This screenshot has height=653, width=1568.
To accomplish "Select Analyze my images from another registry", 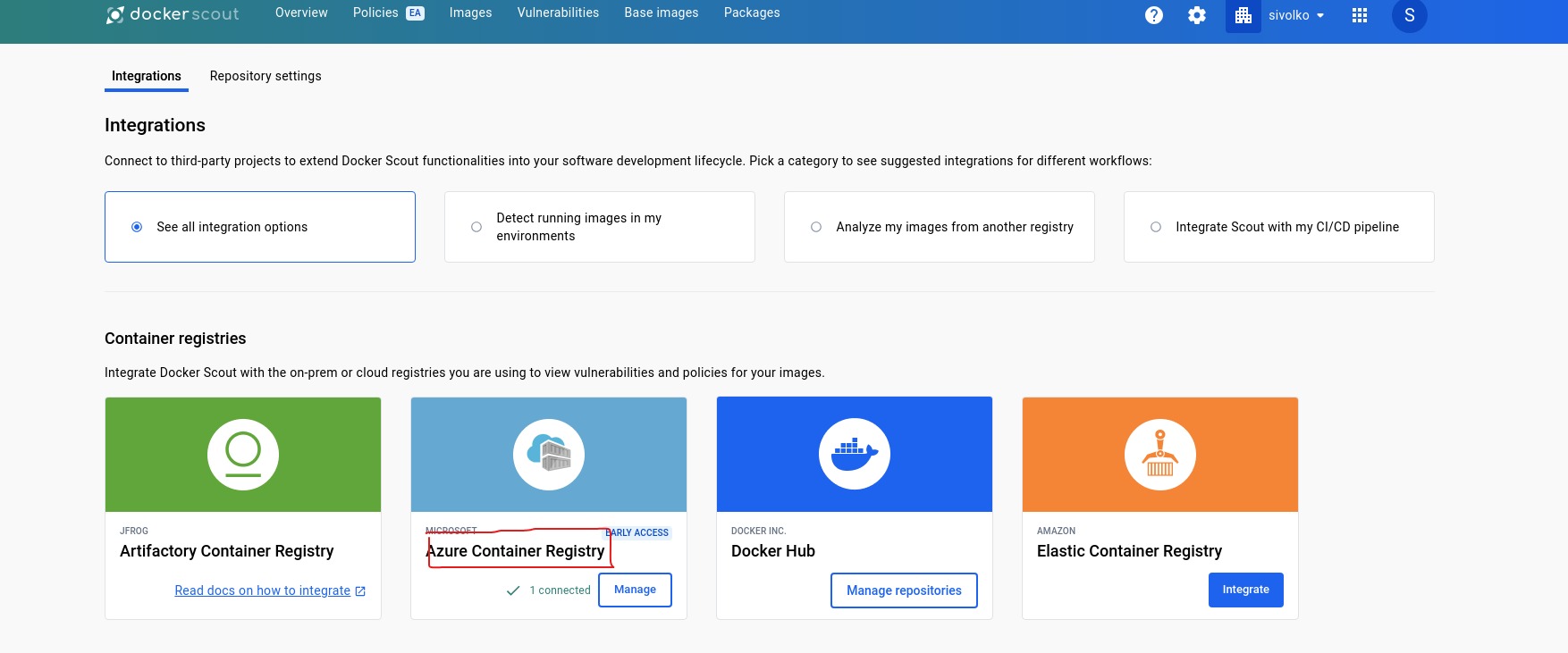I will pos(816,227).
